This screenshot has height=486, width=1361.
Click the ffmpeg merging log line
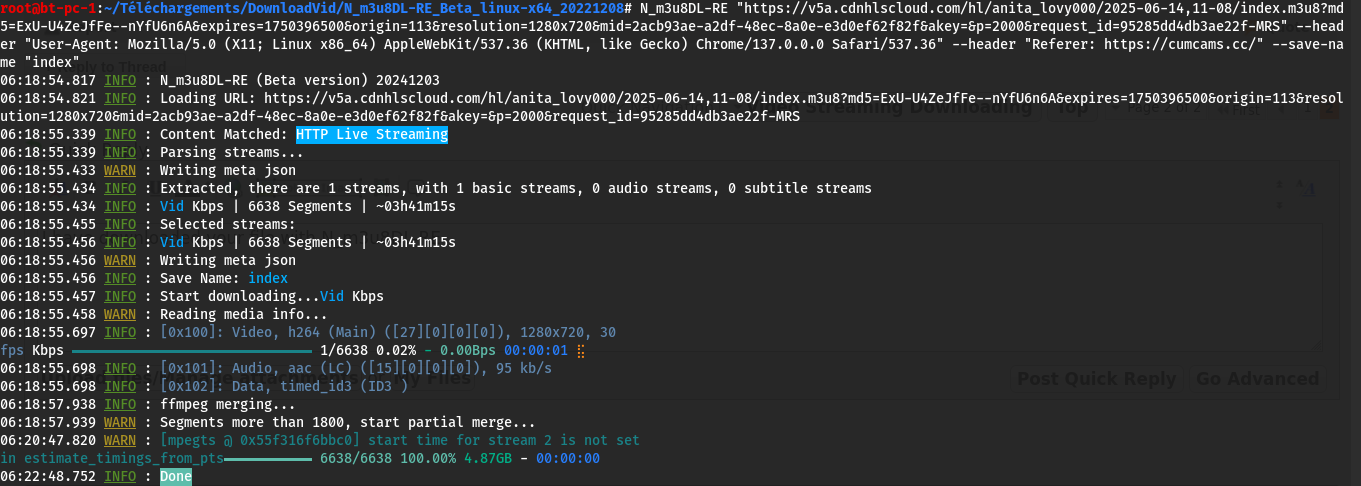pos(228,404)
